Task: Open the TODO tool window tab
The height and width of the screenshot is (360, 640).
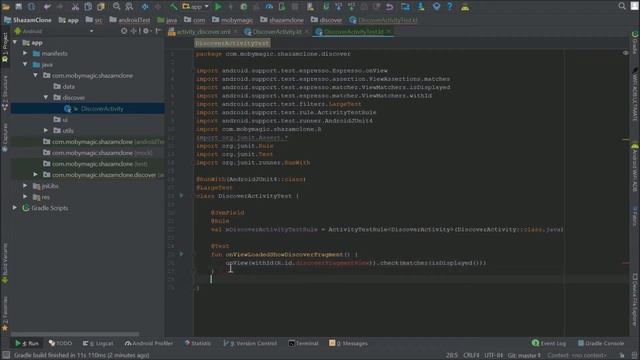Action: click(x=60, y=343)
